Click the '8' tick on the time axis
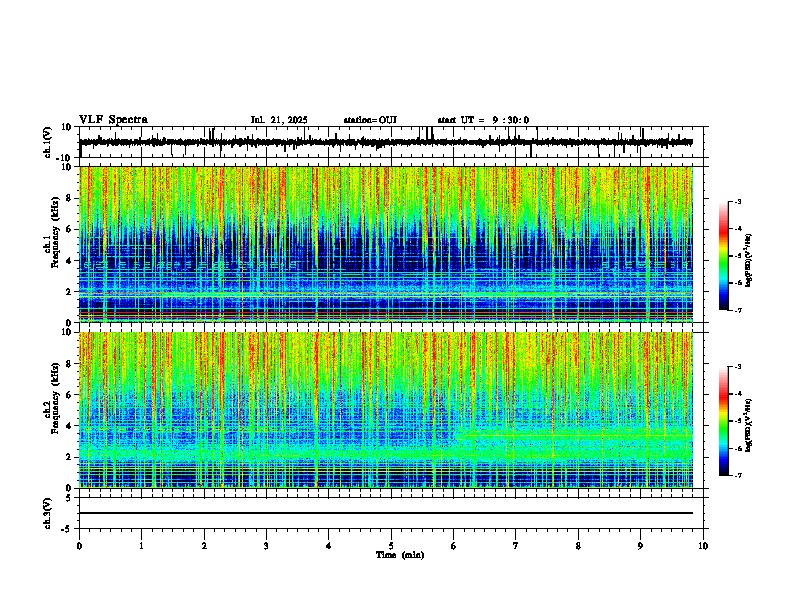 pos(578,546)
